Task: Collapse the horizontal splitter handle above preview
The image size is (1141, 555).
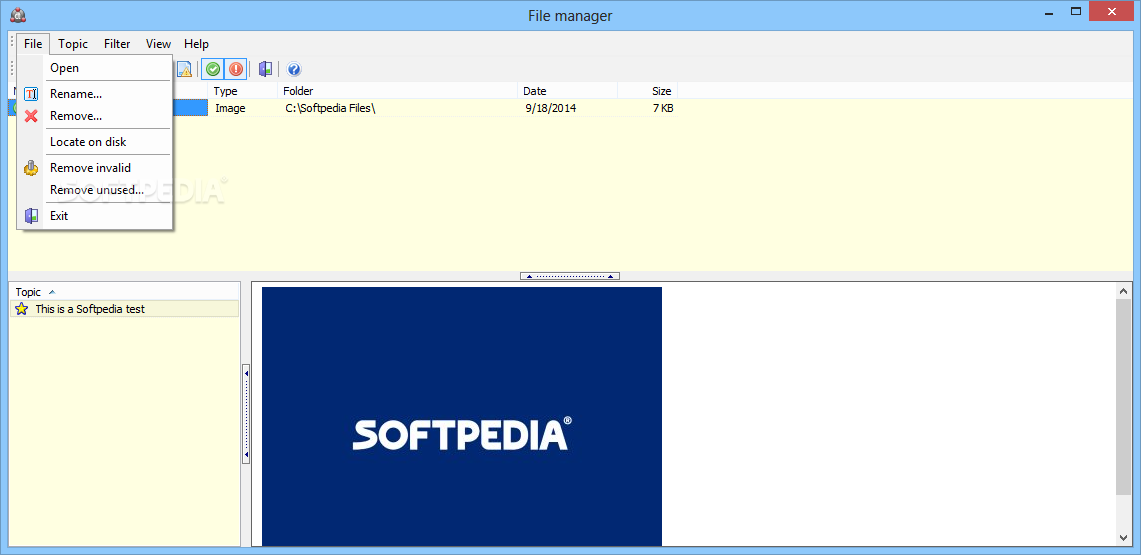Action: click(x=570, y=276)
